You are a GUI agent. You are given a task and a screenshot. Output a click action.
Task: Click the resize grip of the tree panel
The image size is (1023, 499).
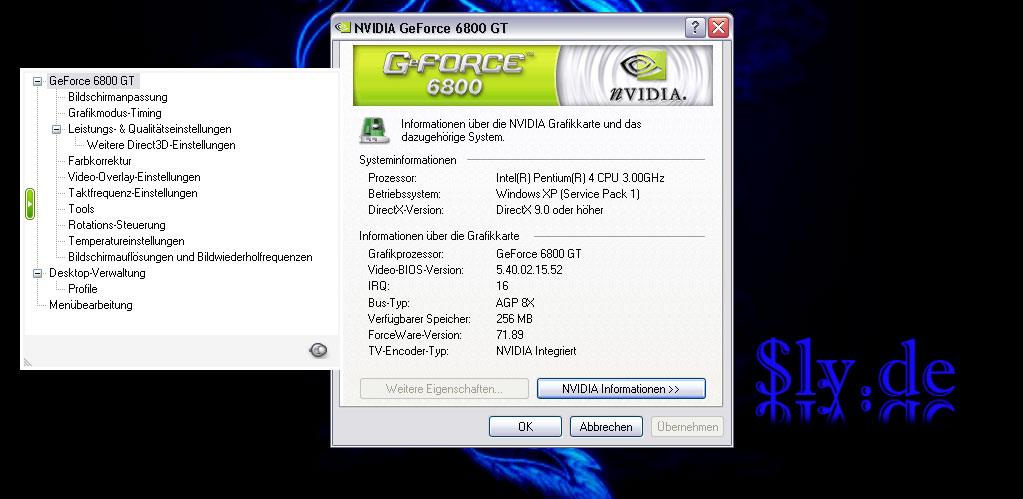28,362
